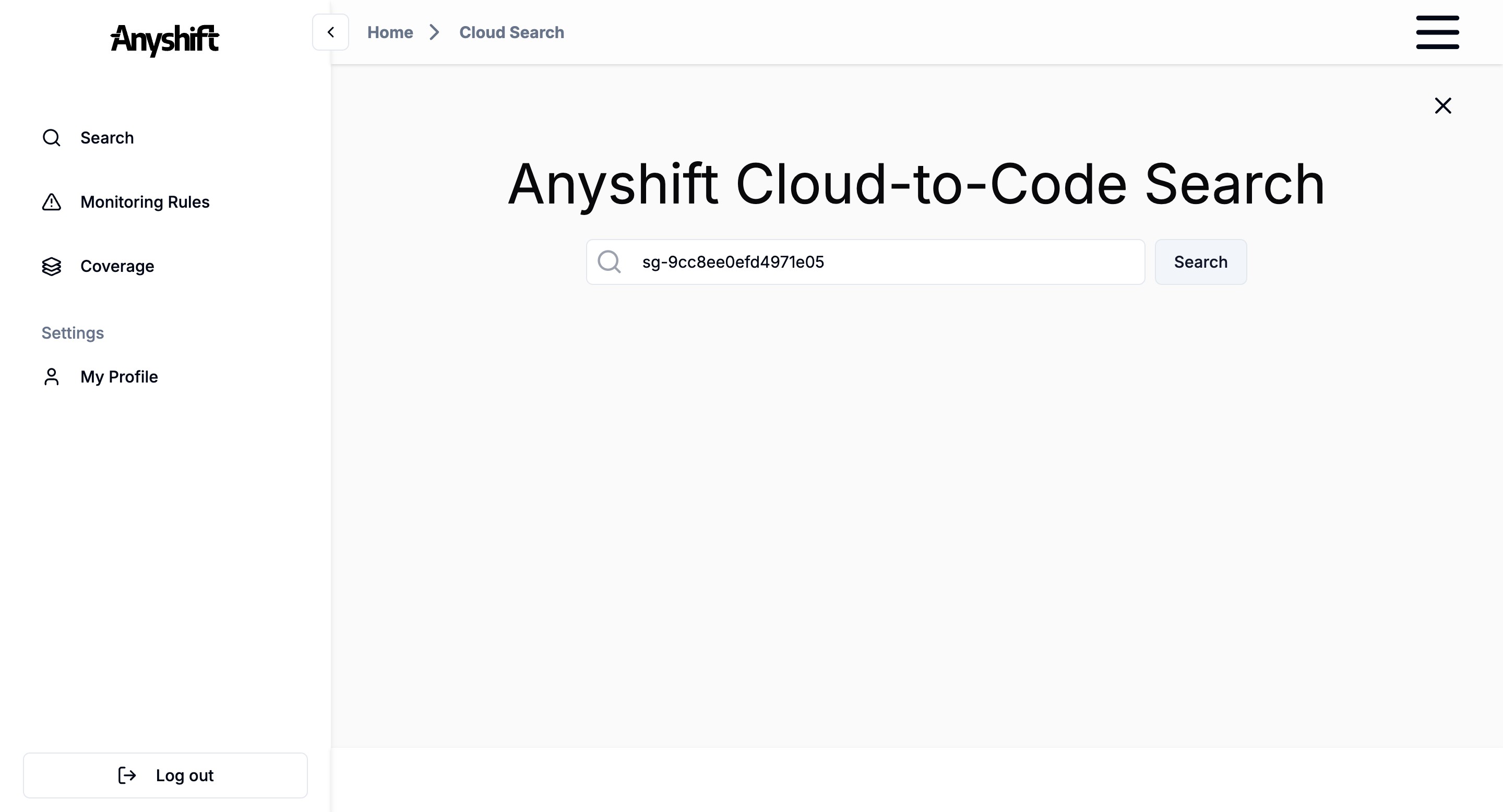Collapse the sidebar with the chevron button

point(330,32)
